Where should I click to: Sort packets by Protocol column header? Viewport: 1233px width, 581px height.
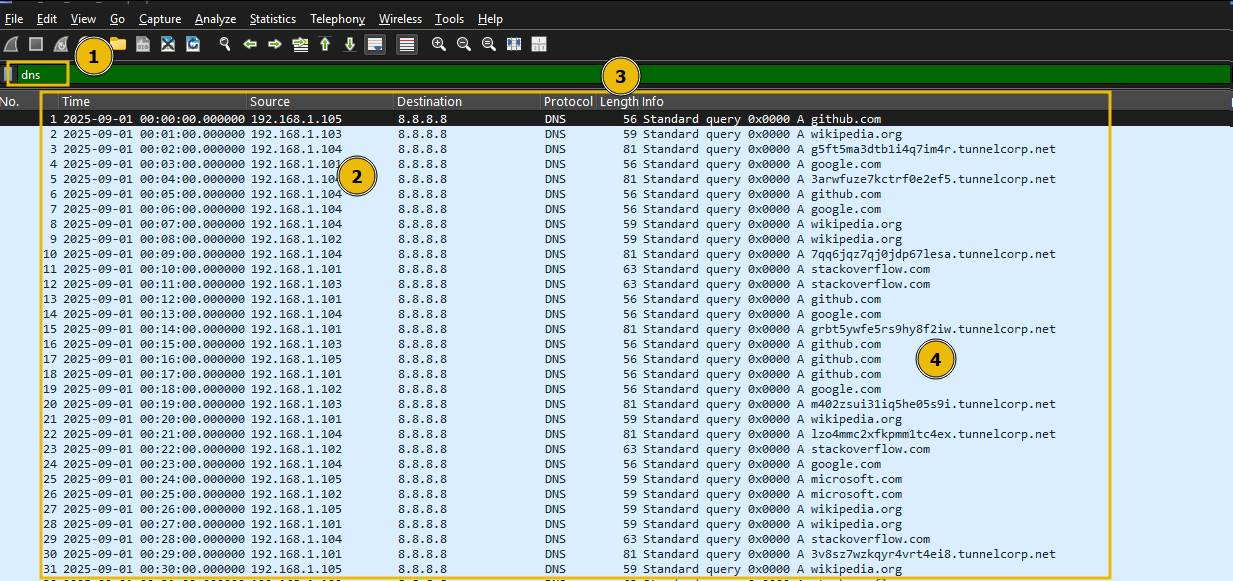click(568, 102)
